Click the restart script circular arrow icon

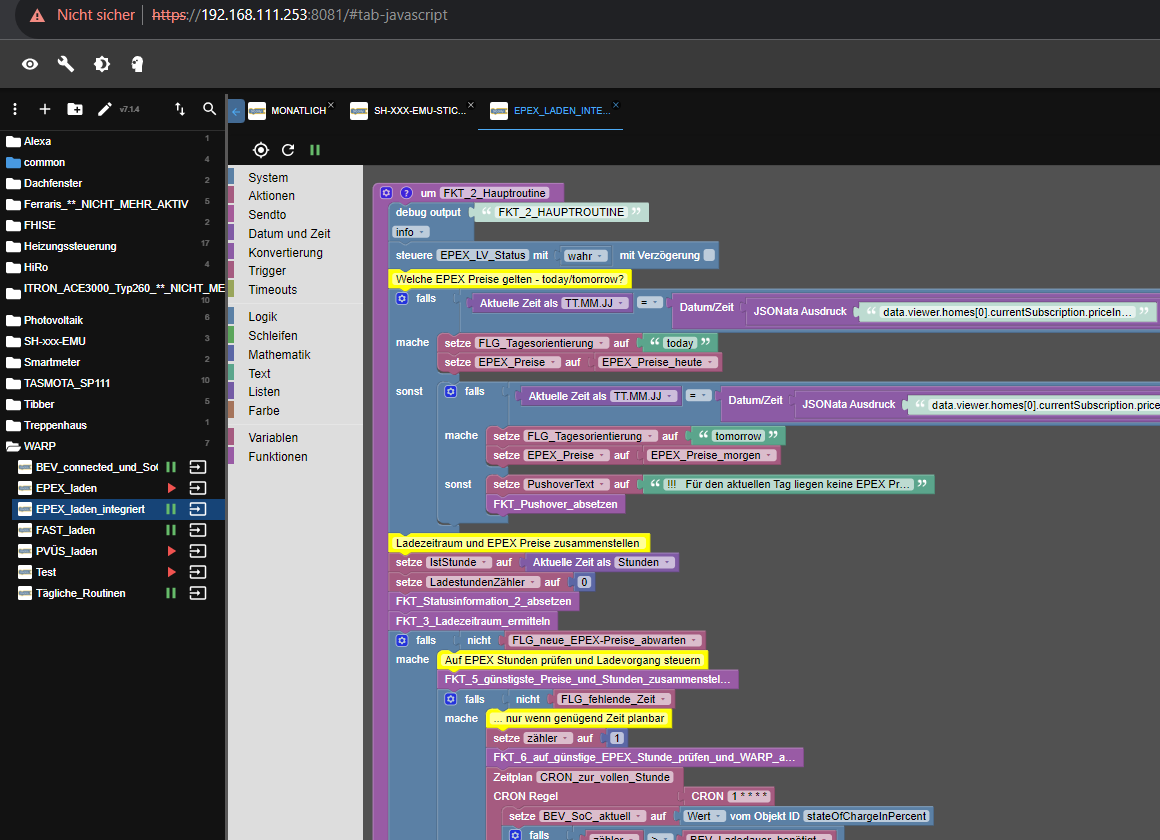[x=288, y=150]
